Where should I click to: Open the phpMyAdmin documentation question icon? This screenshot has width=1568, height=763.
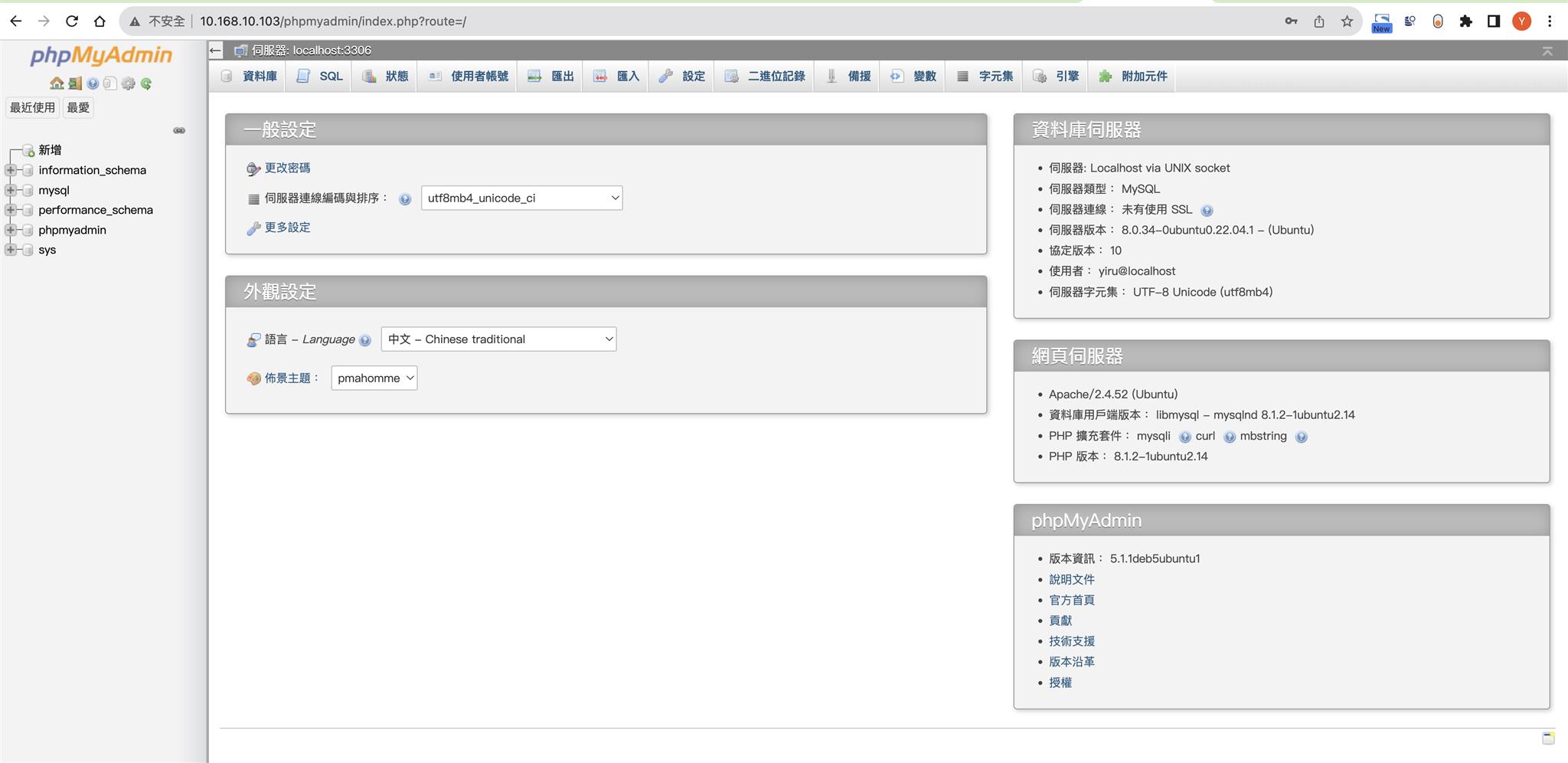93,84
